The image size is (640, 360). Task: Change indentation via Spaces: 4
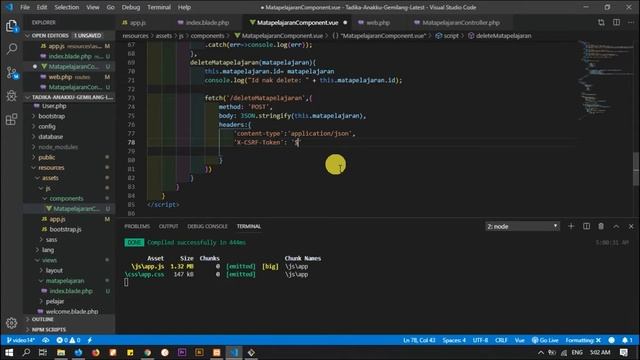pyautogui.click(x=454, y=340)
